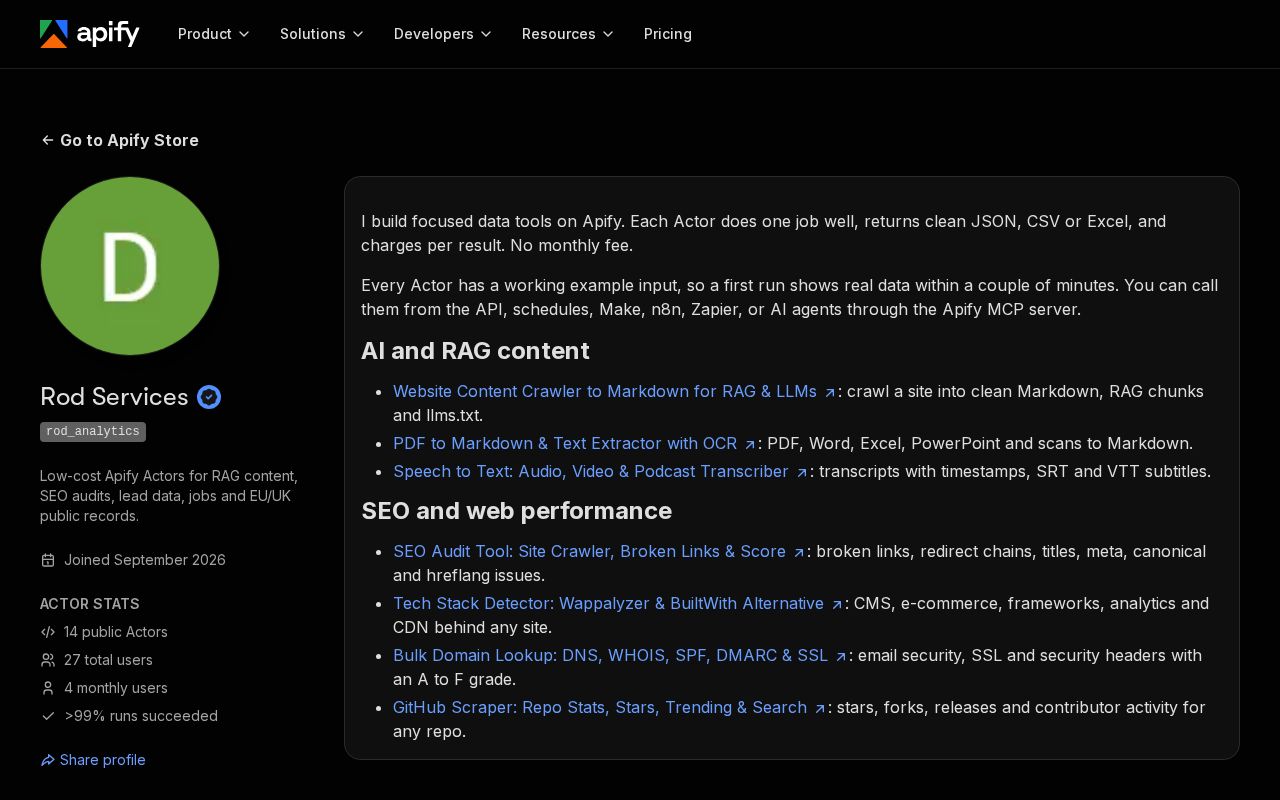Screen dimensions: 1280x800
Task: Open Speech to Text Transcriber link
Action: tap(600, 471)
